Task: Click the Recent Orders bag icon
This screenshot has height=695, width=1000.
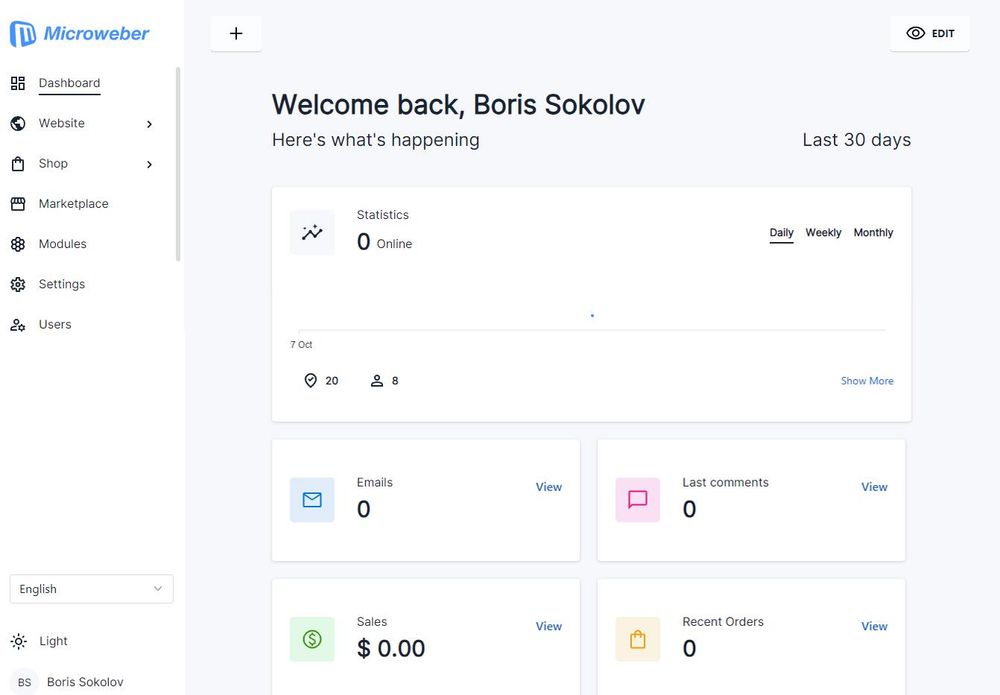Action: (x=638, y=639)
